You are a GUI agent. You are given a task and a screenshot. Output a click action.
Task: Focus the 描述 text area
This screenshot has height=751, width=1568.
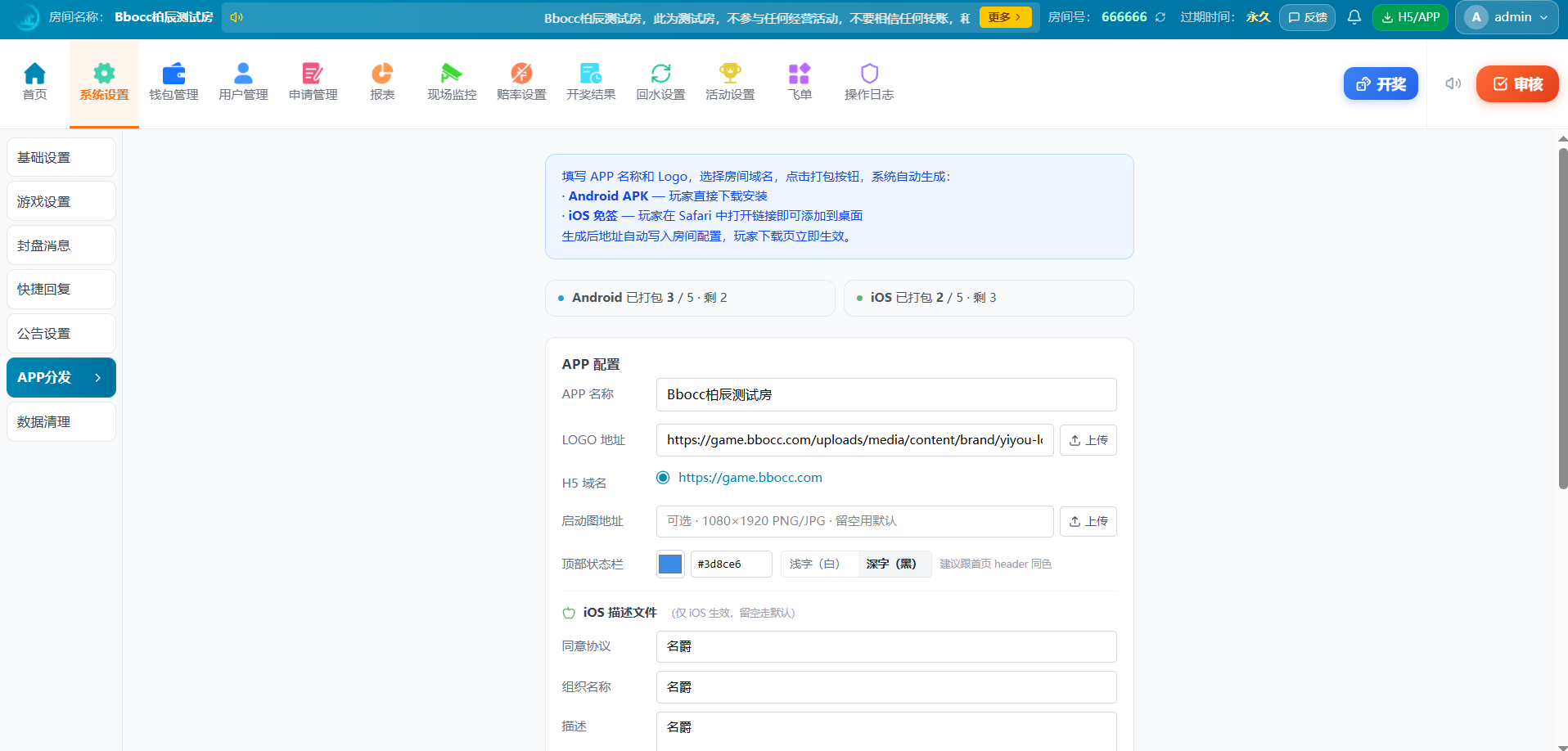click(x=886, y=731)
